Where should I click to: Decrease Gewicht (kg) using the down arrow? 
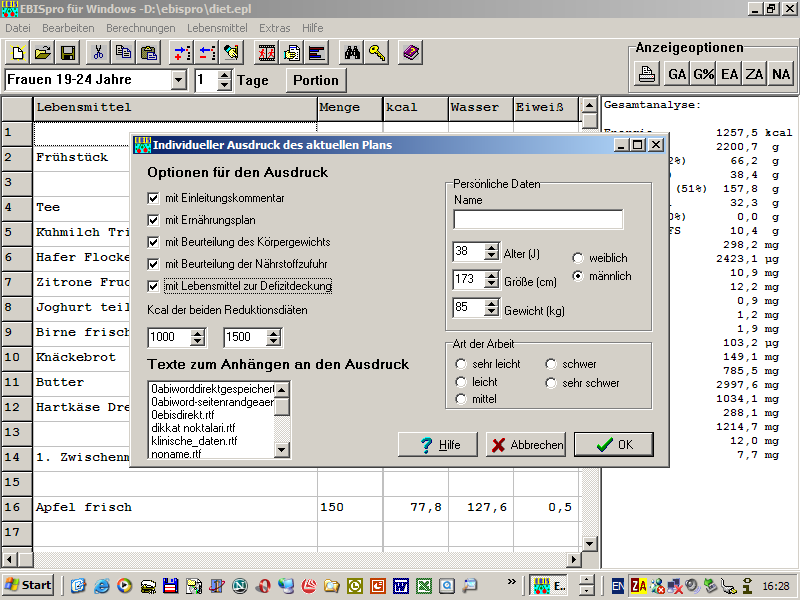click(491, 312)
